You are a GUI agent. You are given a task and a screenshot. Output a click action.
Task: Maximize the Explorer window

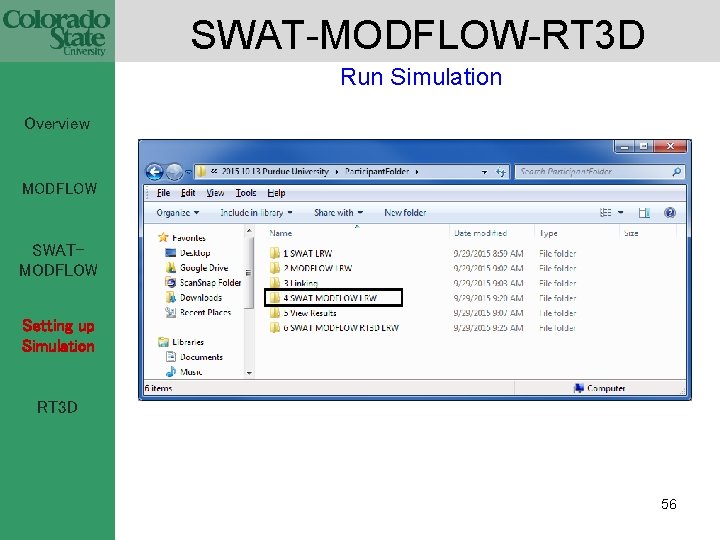click(x=644, y=146)
